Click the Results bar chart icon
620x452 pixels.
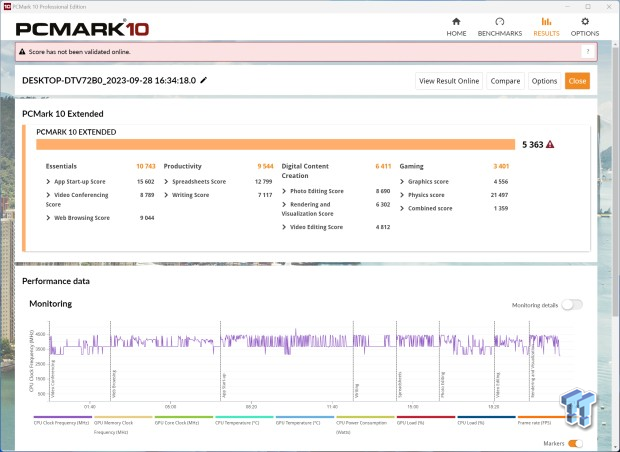[x=546, y=21]
